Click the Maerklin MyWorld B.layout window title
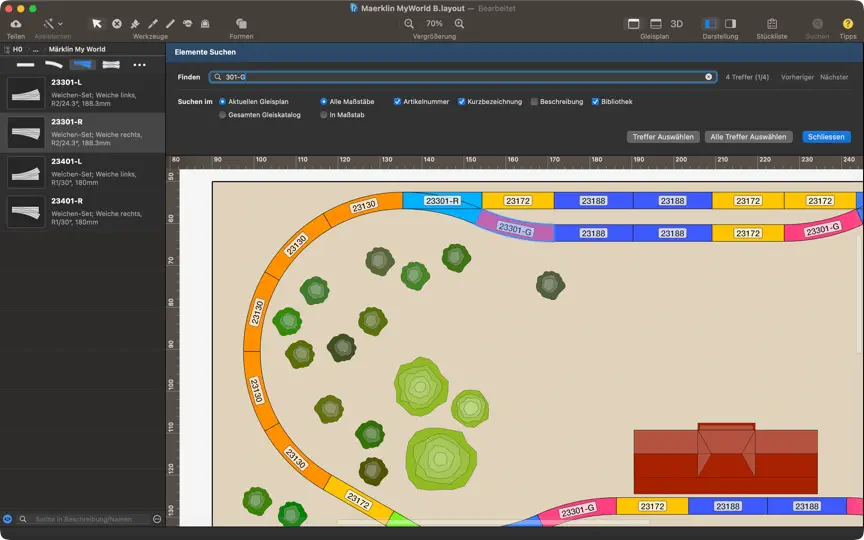Image resolution: width=864 pixels, height=540 pixels. pos(413,8)
